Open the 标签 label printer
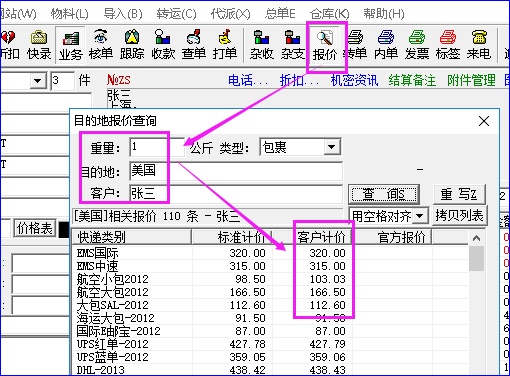The width and height of the screenshot is (510, 376). coord(448,45)
